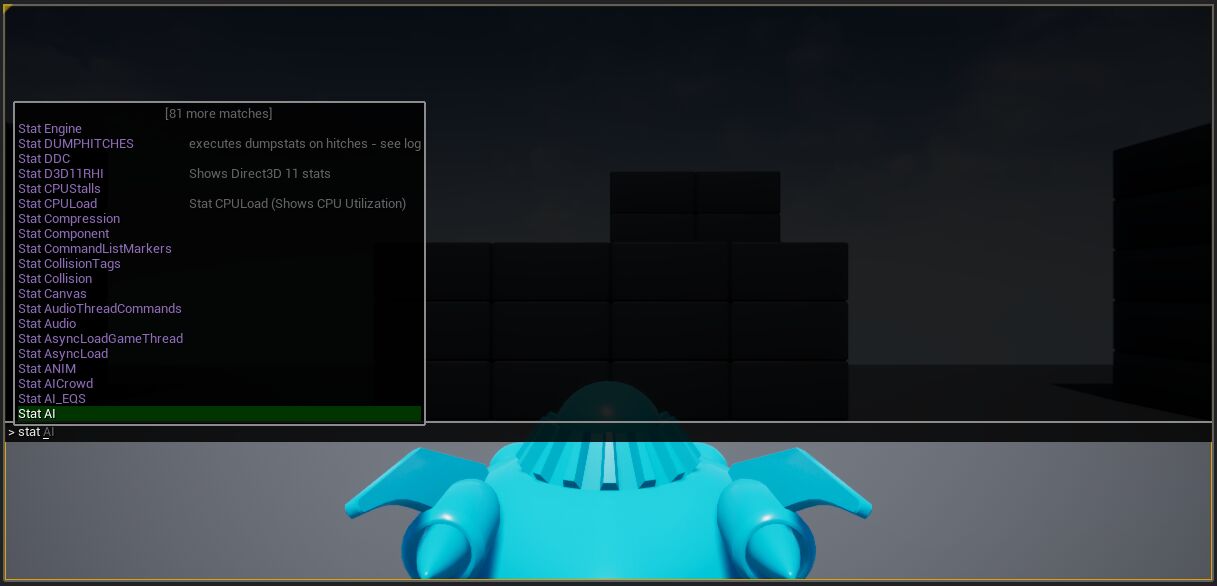Choose Stat AICrowd from the suggestions
The width and height of the screenshot is (1217, 586).
56,383
